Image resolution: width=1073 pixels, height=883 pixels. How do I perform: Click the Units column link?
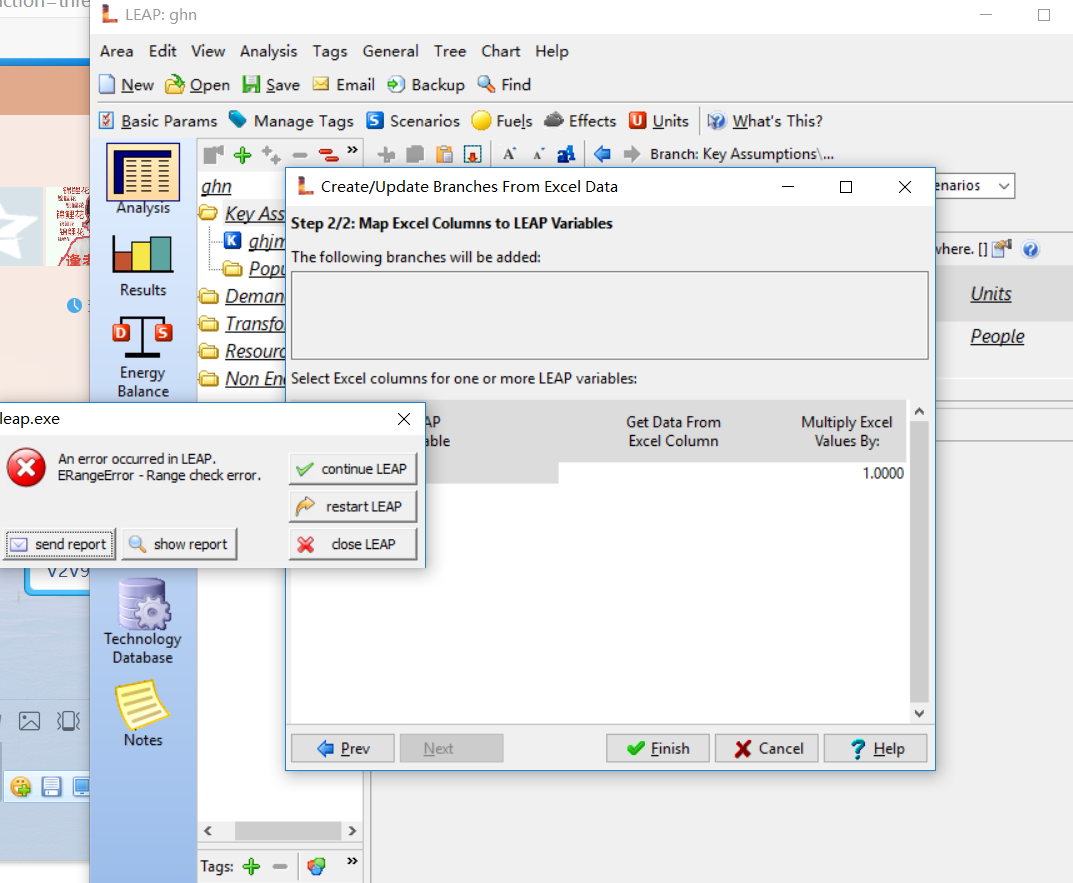(x=990, y=294)
